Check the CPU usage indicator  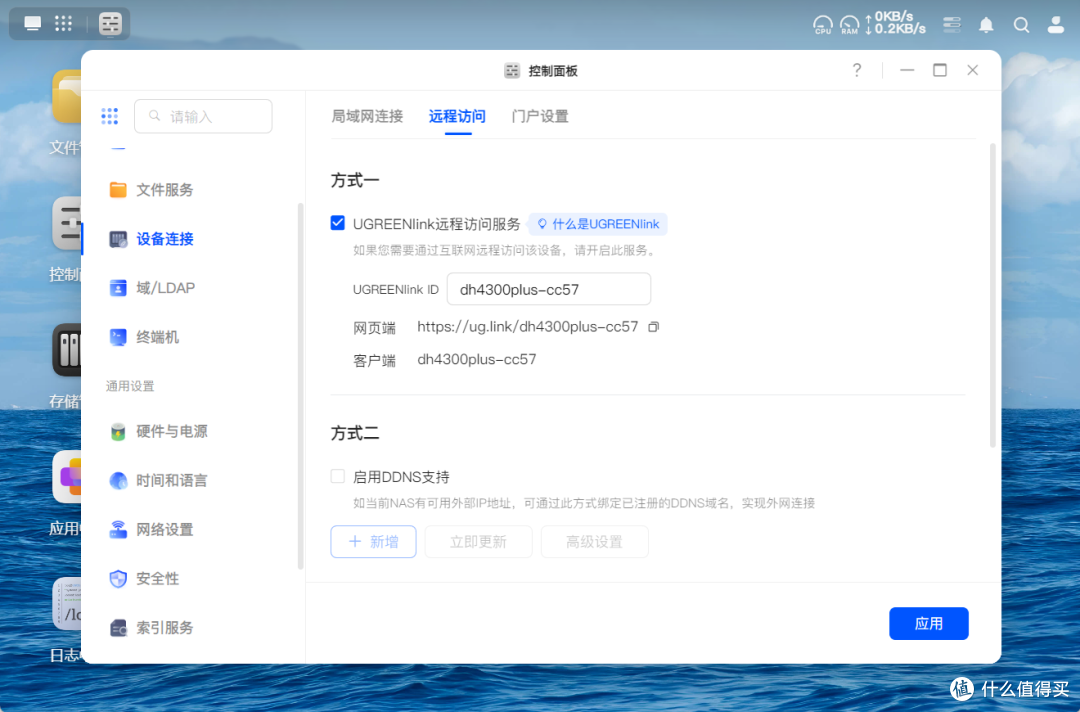(823, 25)
